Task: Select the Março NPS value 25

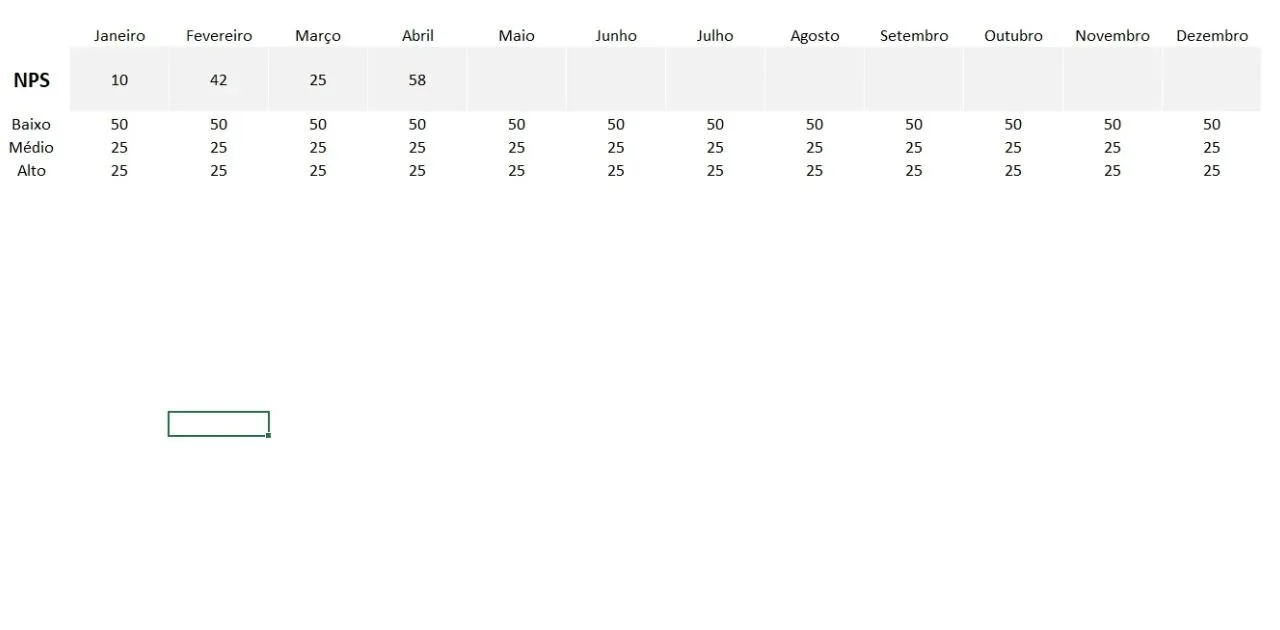Action: tap(318, 80)
